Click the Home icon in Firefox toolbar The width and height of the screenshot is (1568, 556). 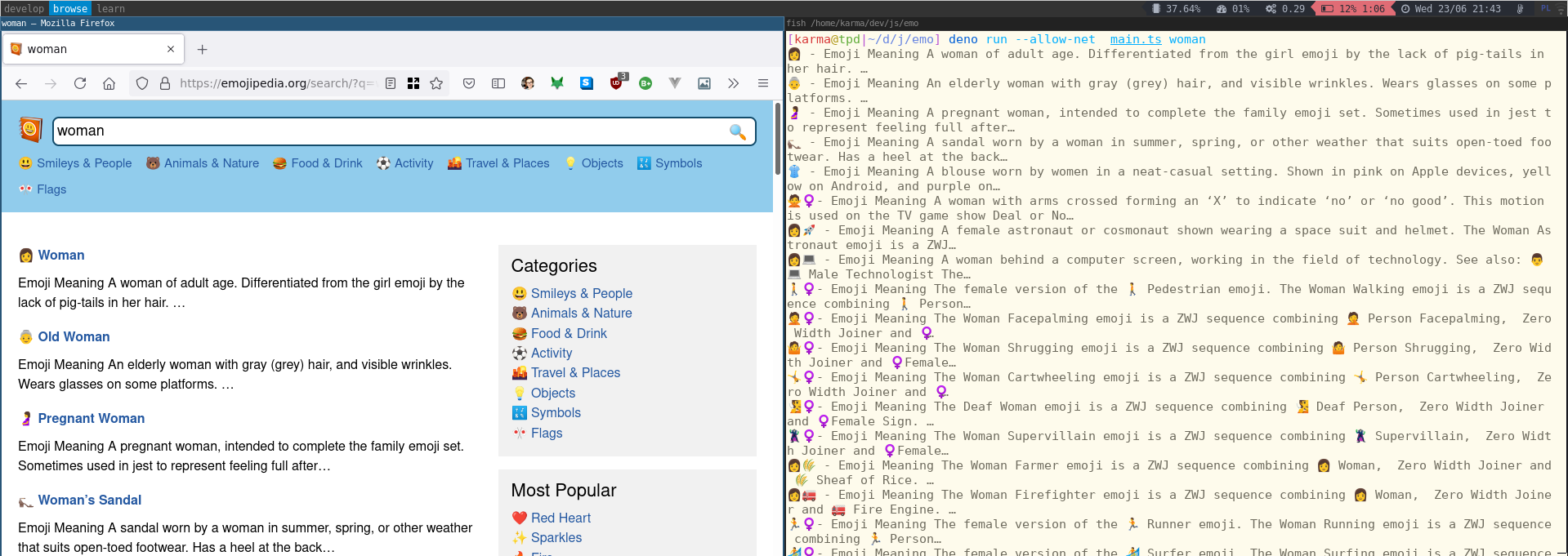pos(109,83)
